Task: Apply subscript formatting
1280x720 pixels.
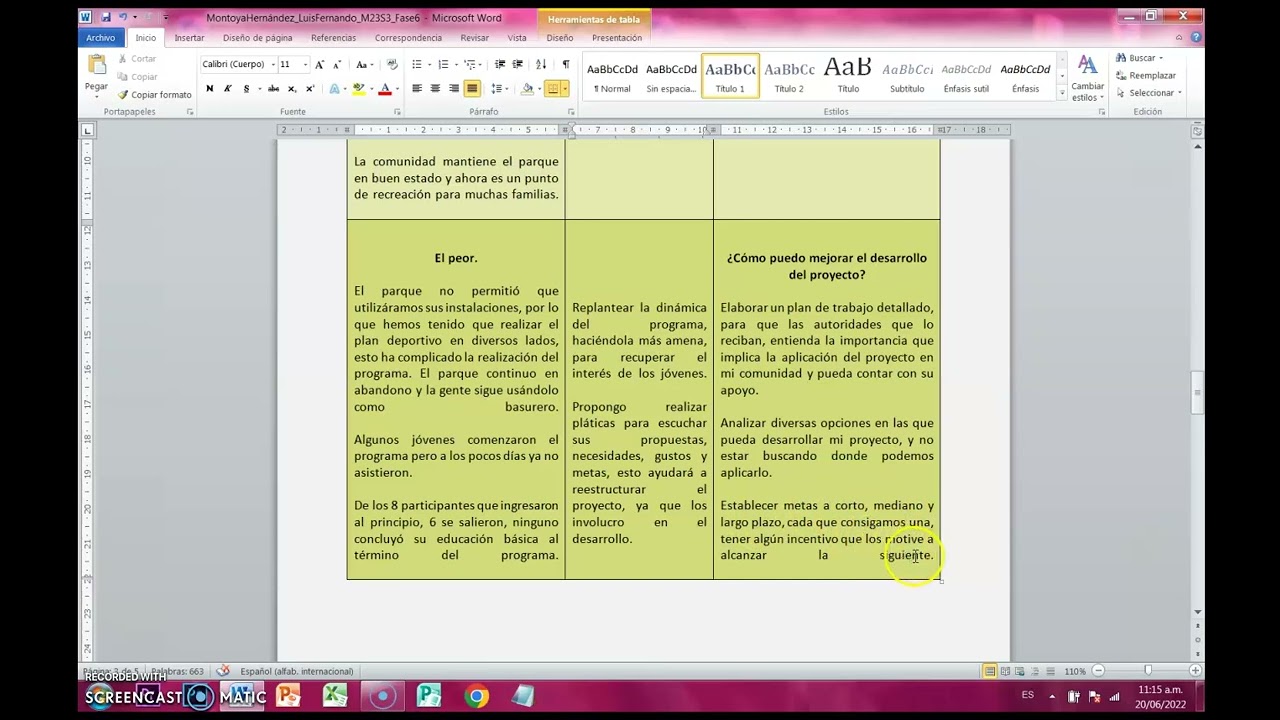Action: 291,89
